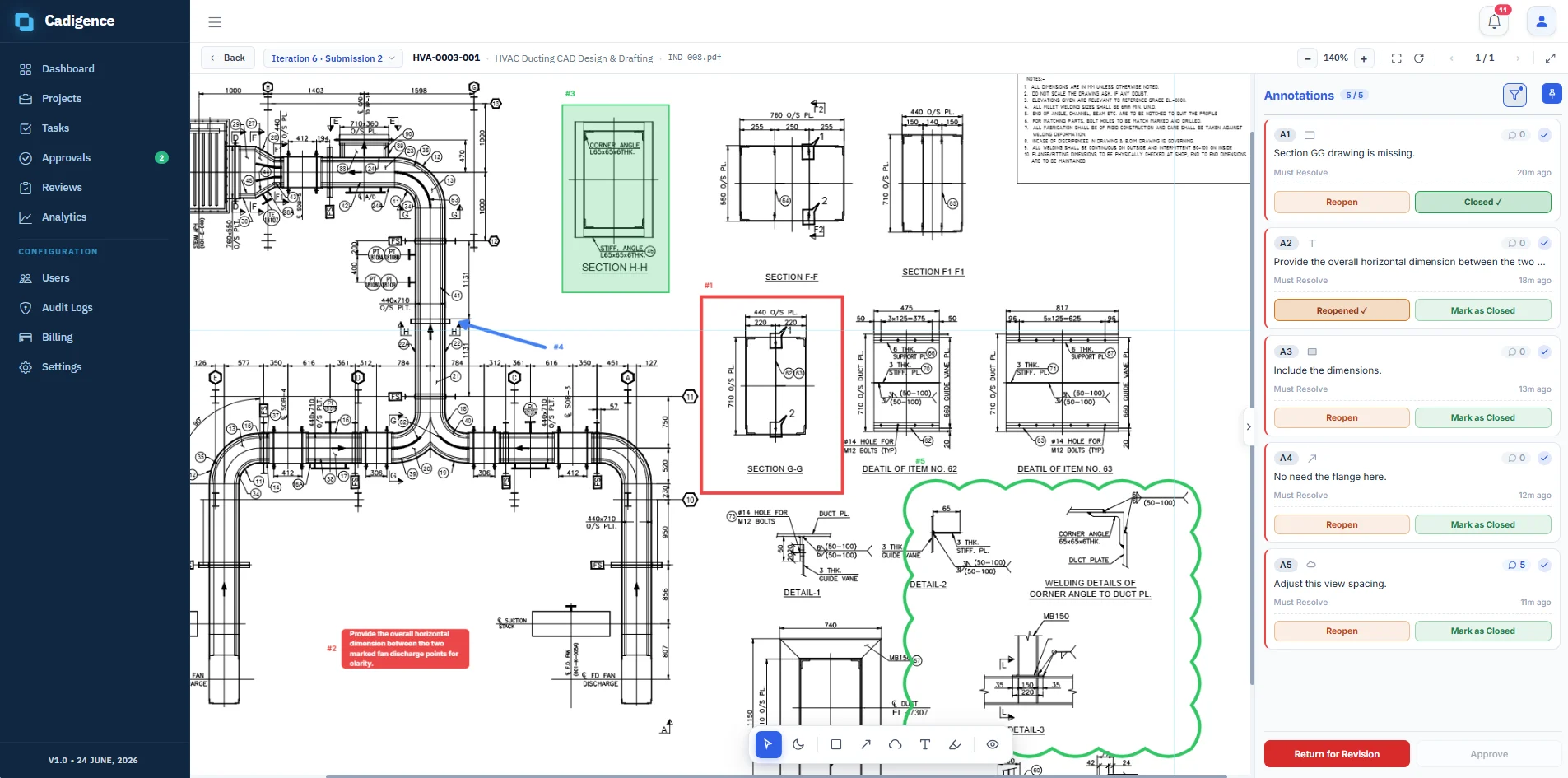The image size is (1568, 778).
Task: Reopen annotation A4
Action: 1342,525
